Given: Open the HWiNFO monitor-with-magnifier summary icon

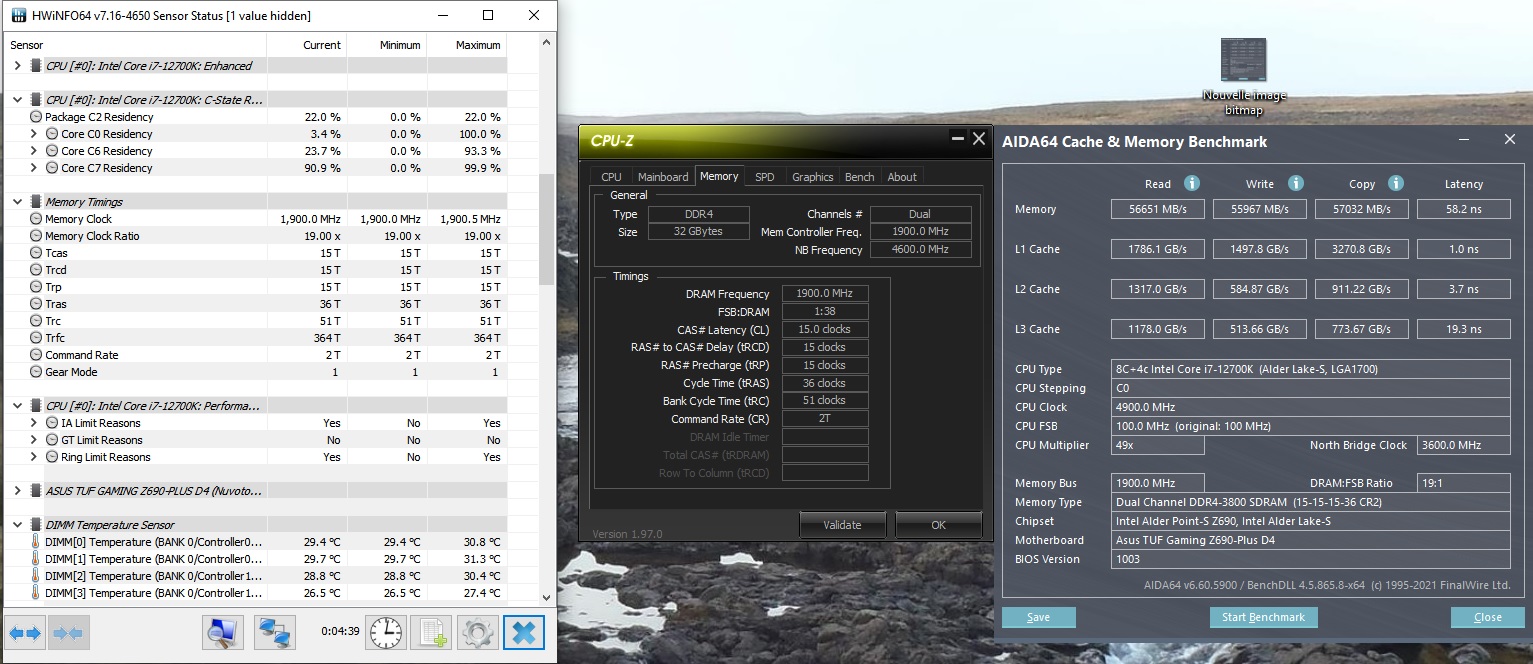Looking at the screenshot, I should click(x=223, y=632).
